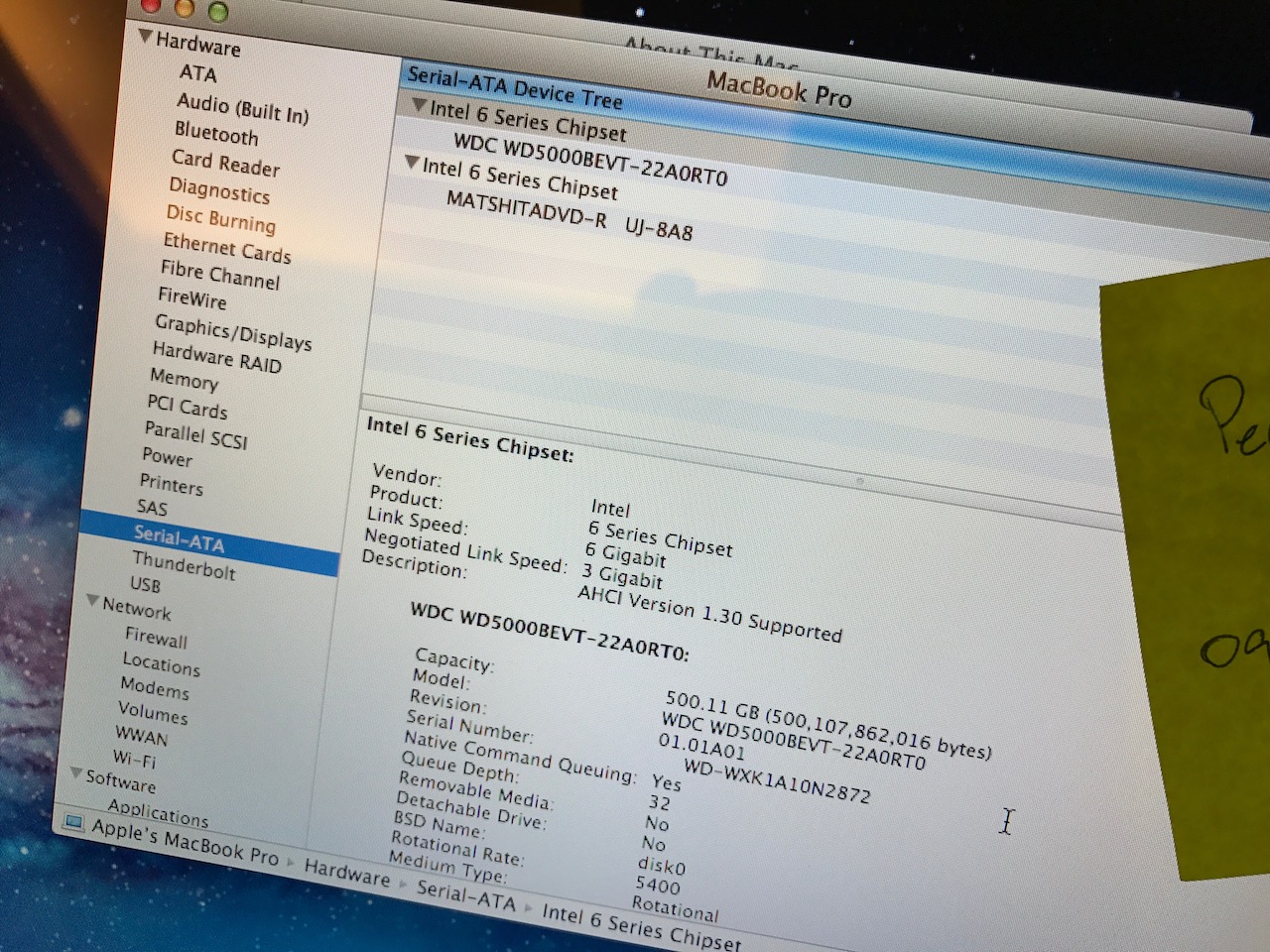This screenshot has width=1270, height=952.
Task: Select Bluetooth in the hardware list
Action: (216, 133)
